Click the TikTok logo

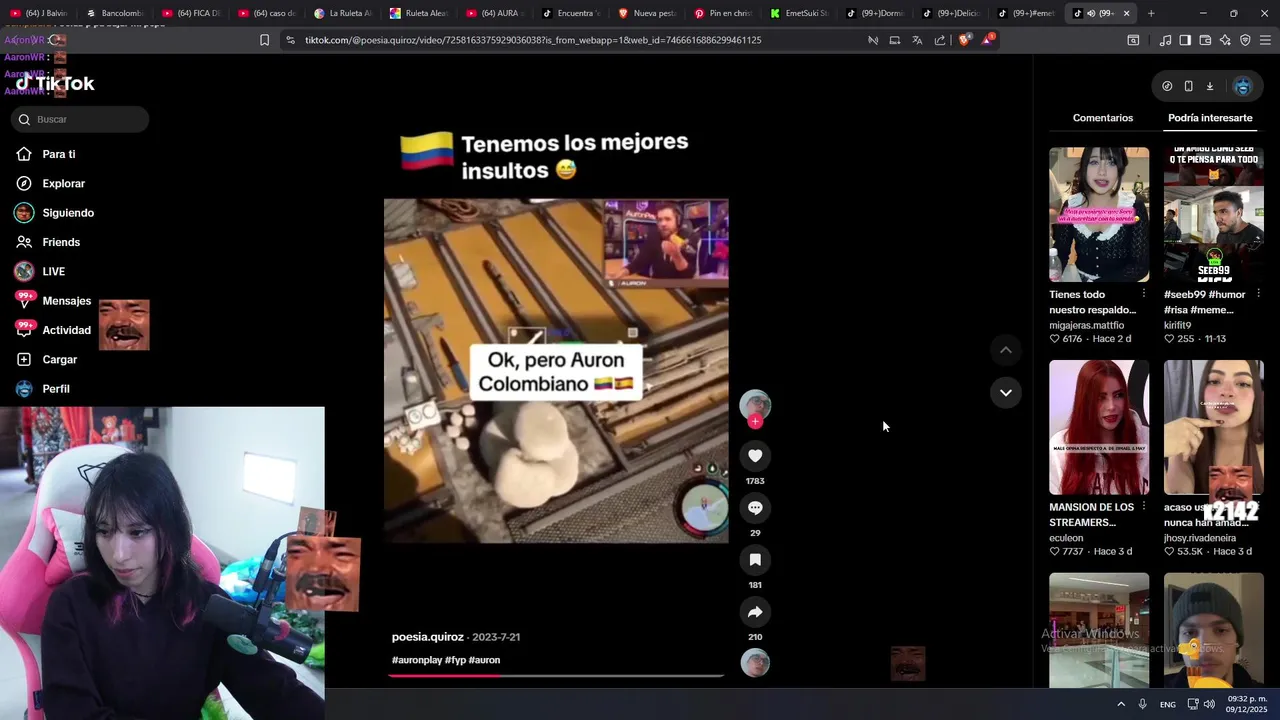point(56,84)
